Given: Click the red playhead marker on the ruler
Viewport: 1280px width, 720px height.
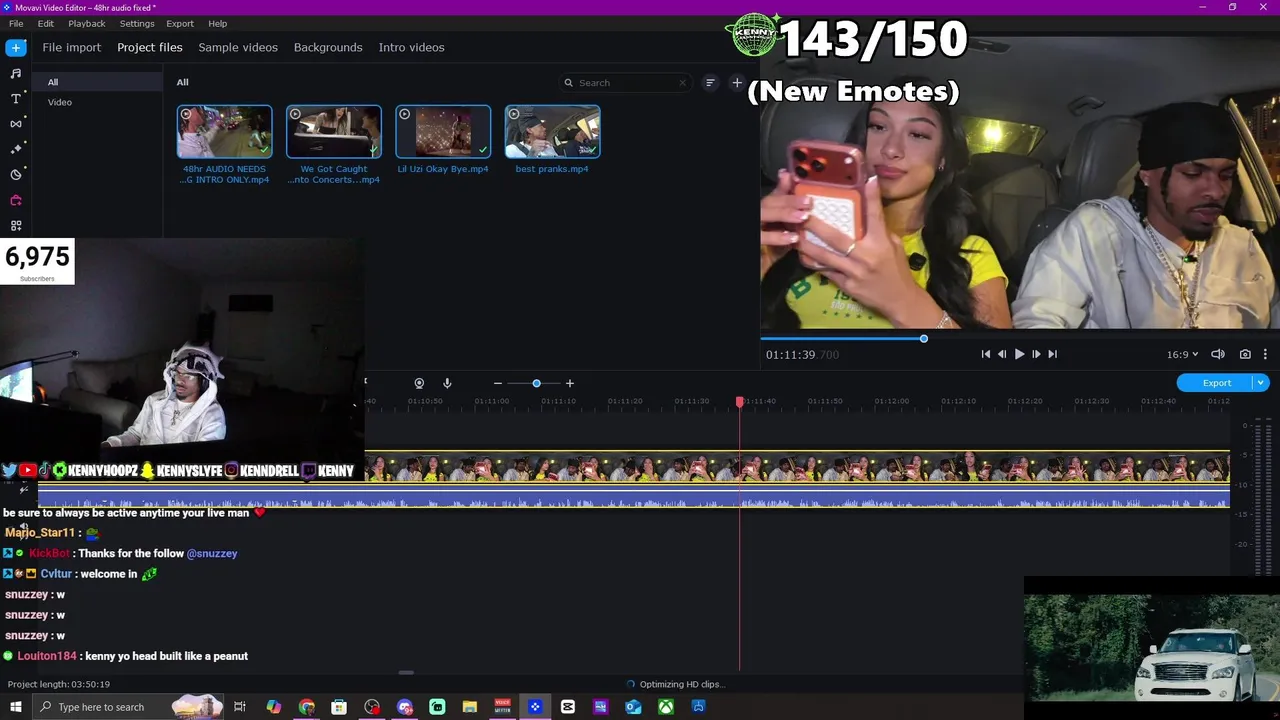Looking at the screenshot, I should 740,401.
